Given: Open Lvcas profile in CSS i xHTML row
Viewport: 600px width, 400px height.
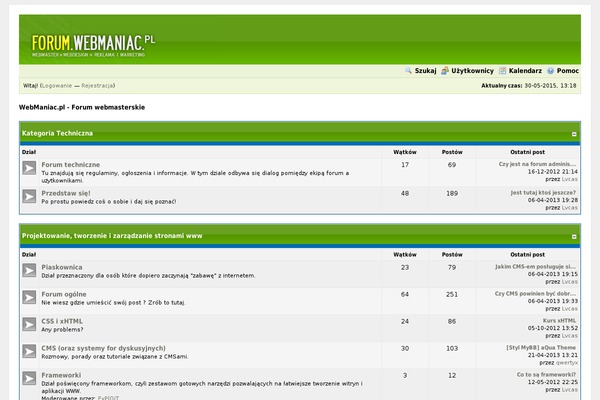Looking at the screenshot, I should (x=570, y=336).
